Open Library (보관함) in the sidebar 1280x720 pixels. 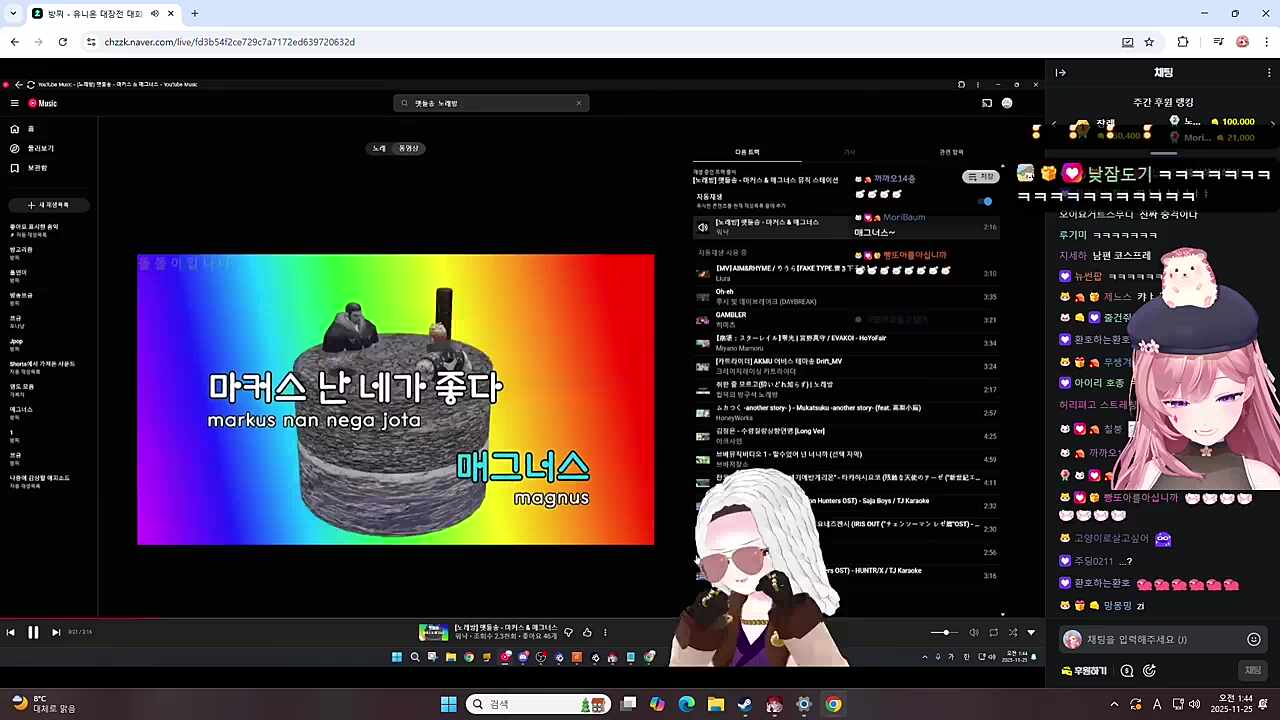[x=29, y=168]
